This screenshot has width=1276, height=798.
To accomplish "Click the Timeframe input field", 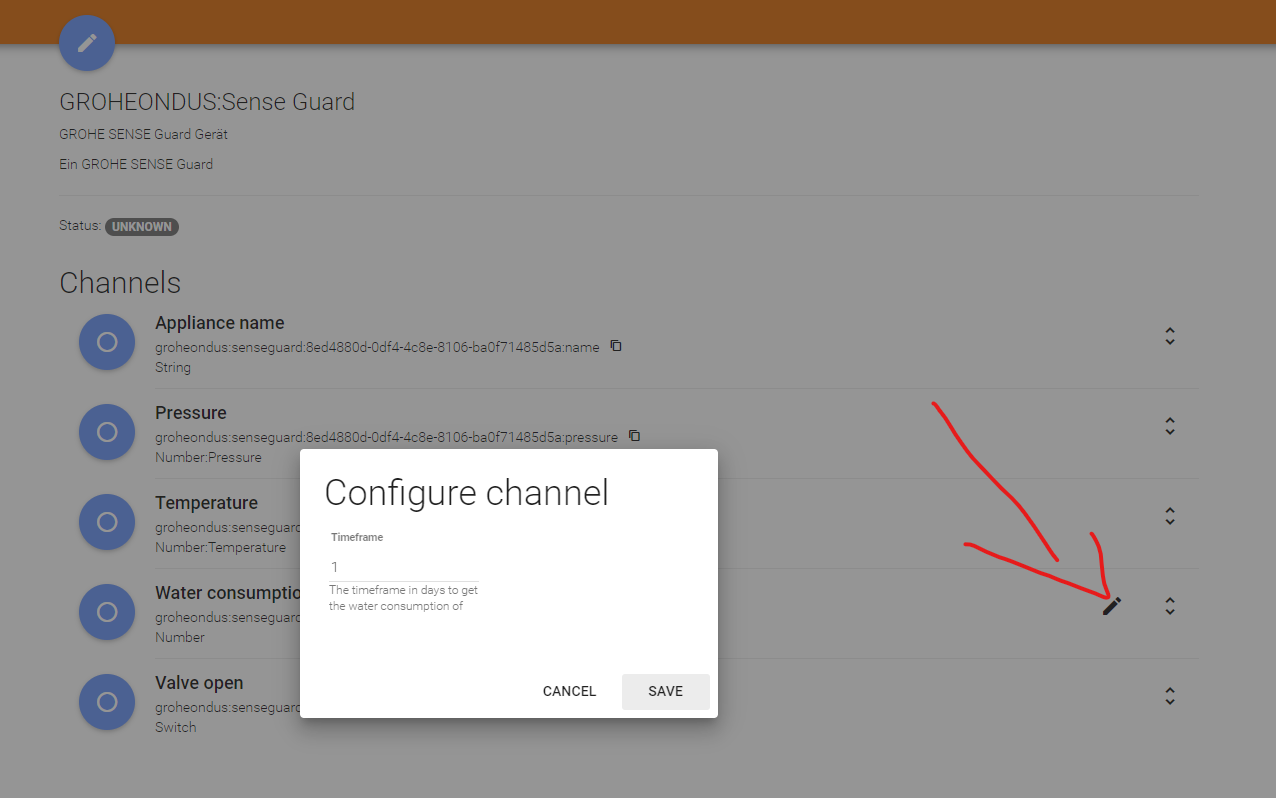I will point(404,567).
